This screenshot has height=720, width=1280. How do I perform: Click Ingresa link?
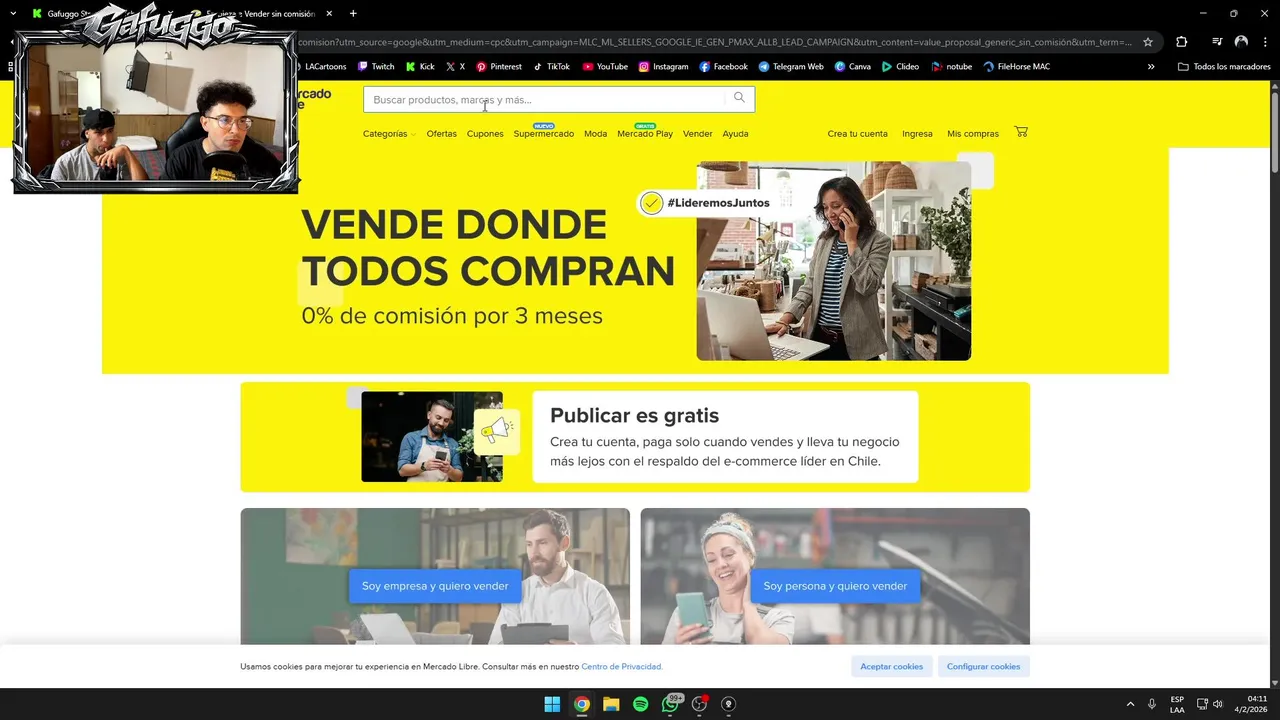click(917, 134)
